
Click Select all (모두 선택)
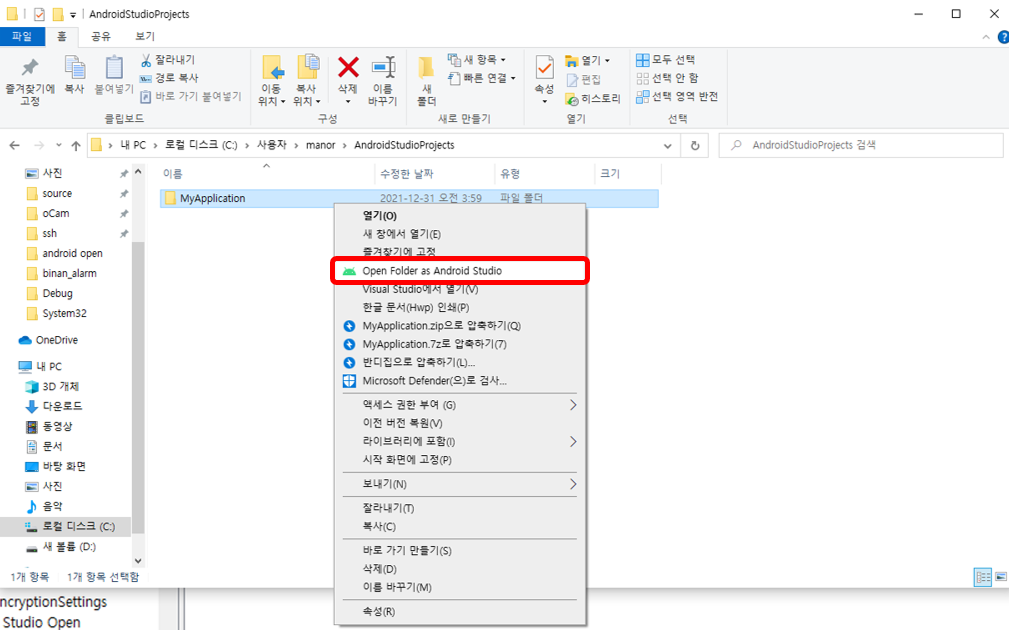(x=666, y=60)
